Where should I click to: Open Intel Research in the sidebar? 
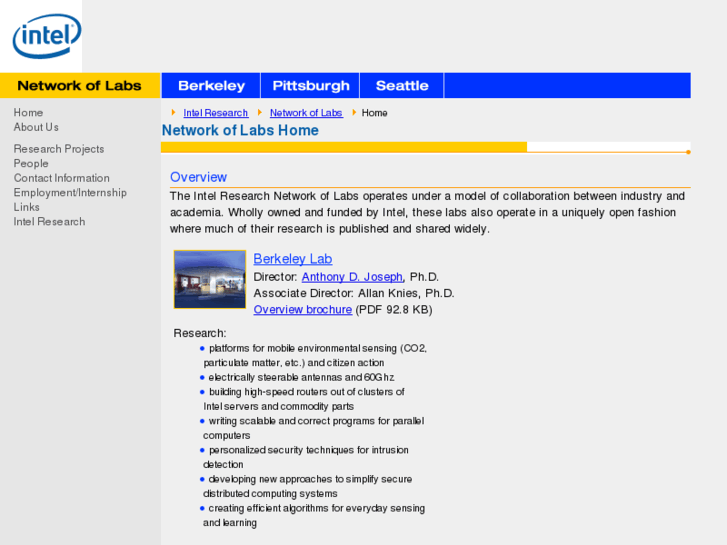[49, 222]
